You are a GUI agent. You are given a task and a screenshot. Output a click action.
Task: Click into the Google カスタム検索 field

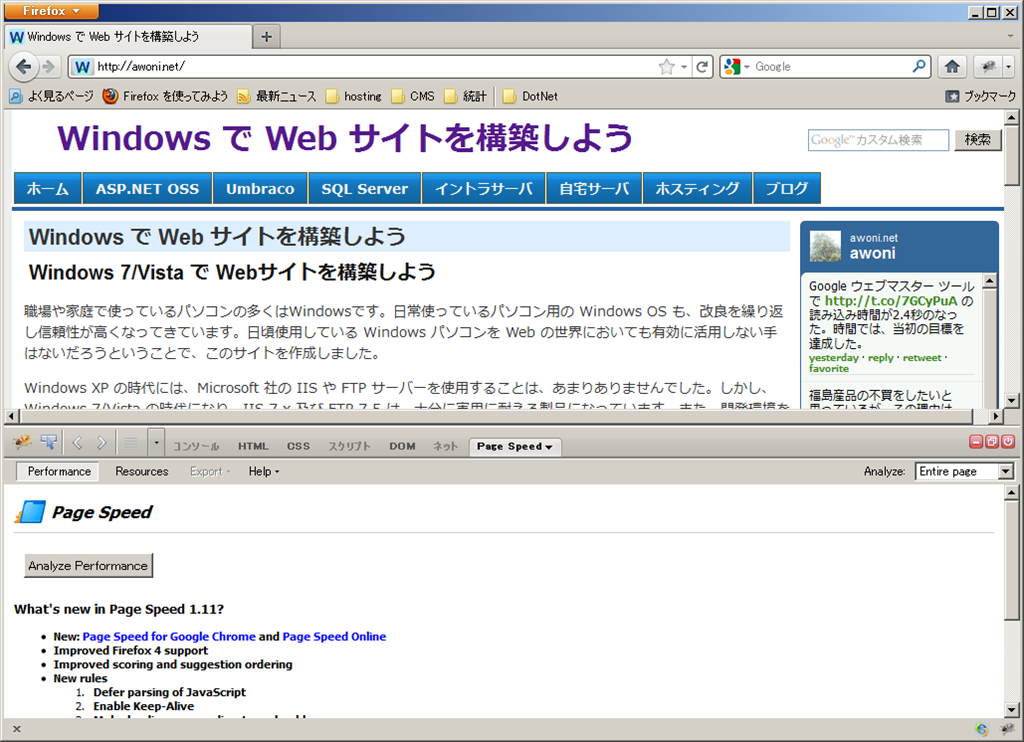coord(878,140)
